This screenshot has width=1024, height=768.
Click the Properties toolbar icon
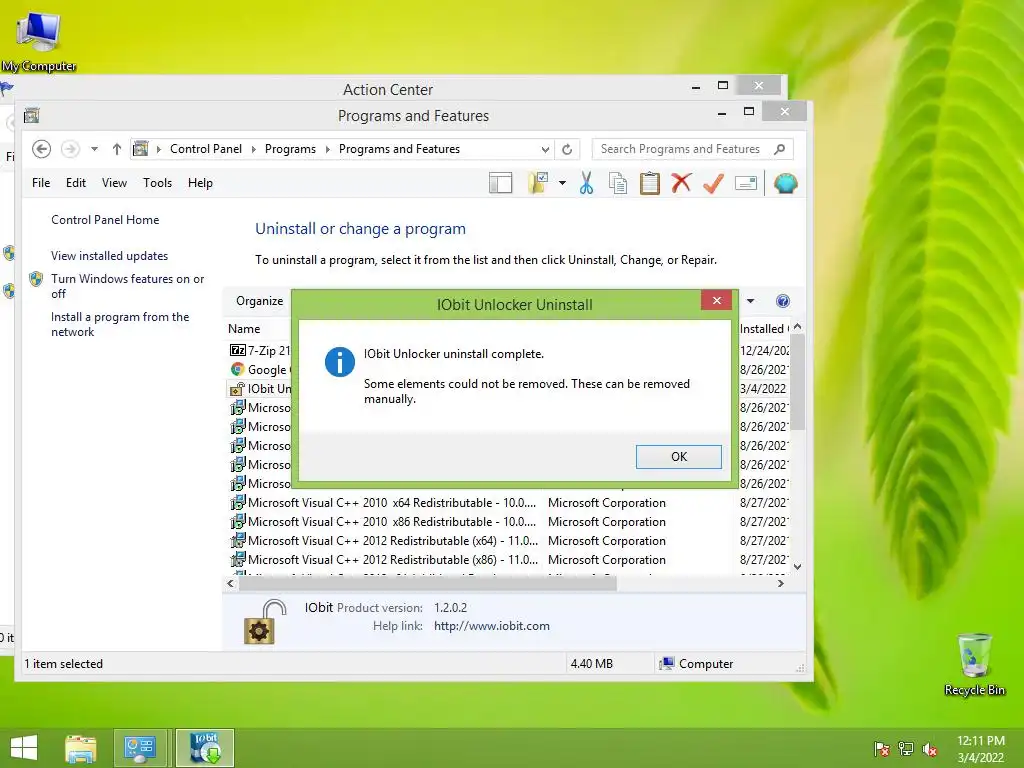tap(746, 184)
